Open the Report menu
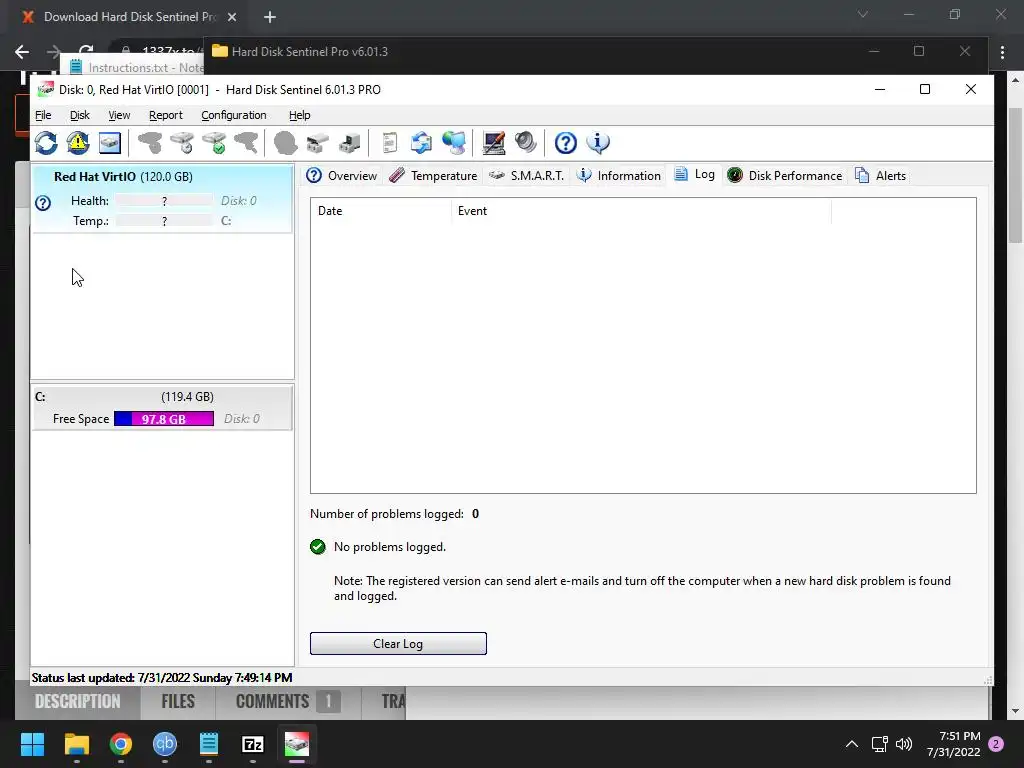 [166, 115]
